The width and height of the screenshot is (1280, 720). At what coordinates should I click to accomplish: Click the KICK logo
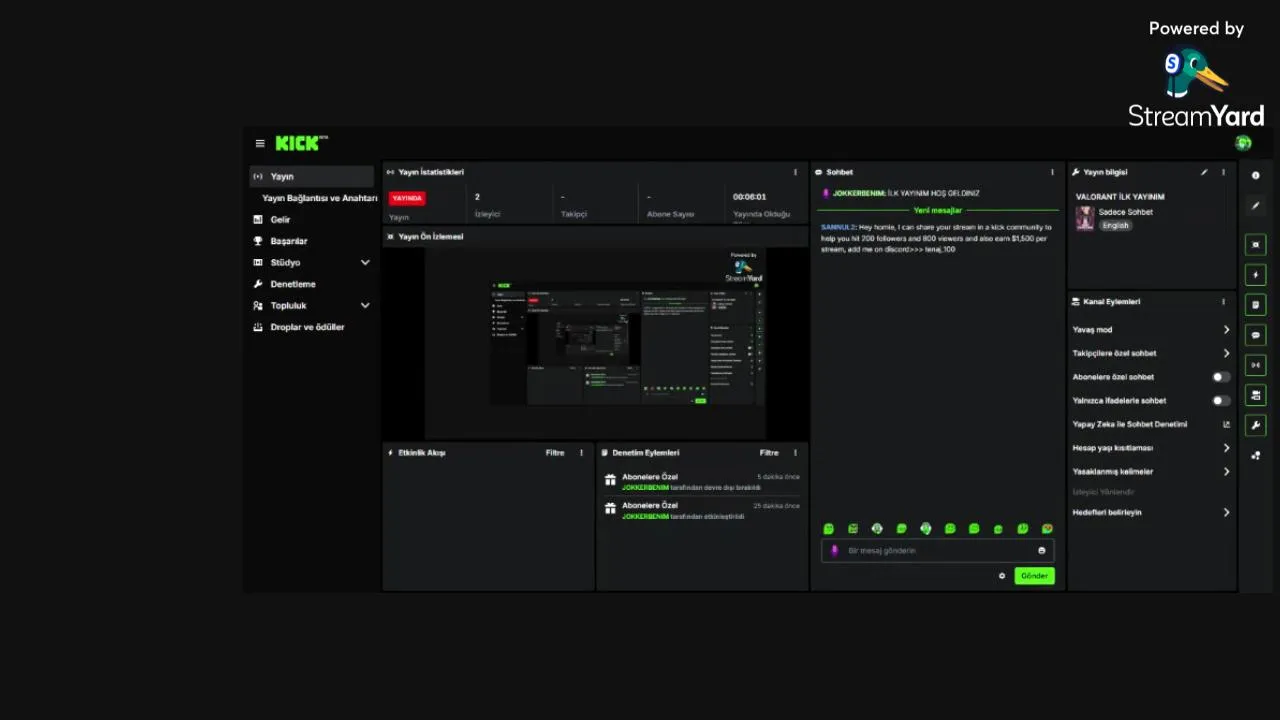click(300, 143)
